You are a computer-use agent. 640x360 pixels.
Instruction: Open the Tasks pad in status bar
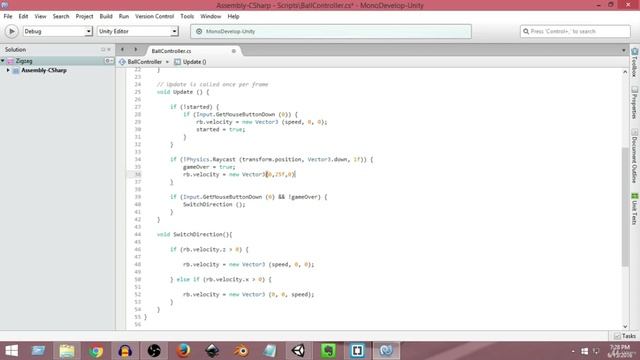point(625,336)
